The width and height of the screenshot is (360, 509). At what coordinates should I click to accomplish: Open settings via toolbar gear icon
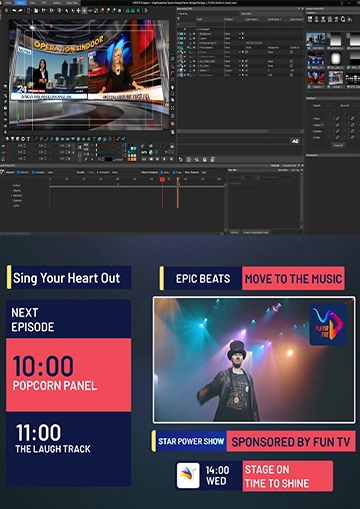click(119, 11)
